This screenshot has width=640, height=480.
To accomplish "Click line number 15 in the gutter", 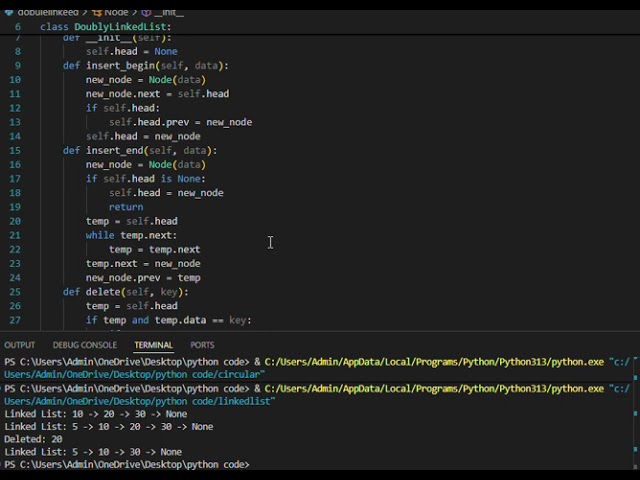I will (15, 150).
